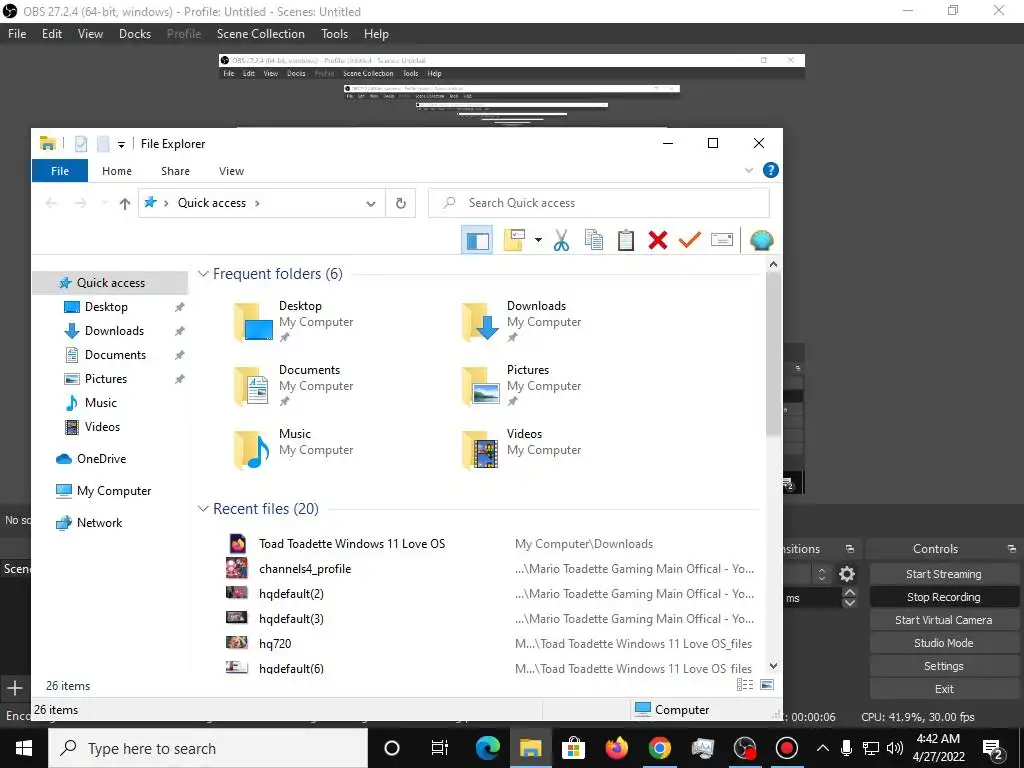1024x768 pixels.
Task: Open Microsoft Edge from taskbar
Action: [x=487, y=748]
